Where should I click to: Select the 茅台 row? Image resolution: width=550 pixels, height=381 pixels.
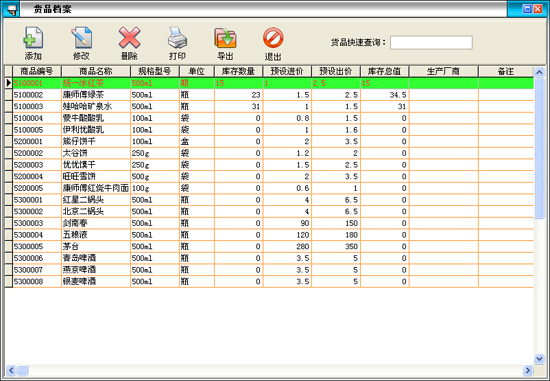269,246
